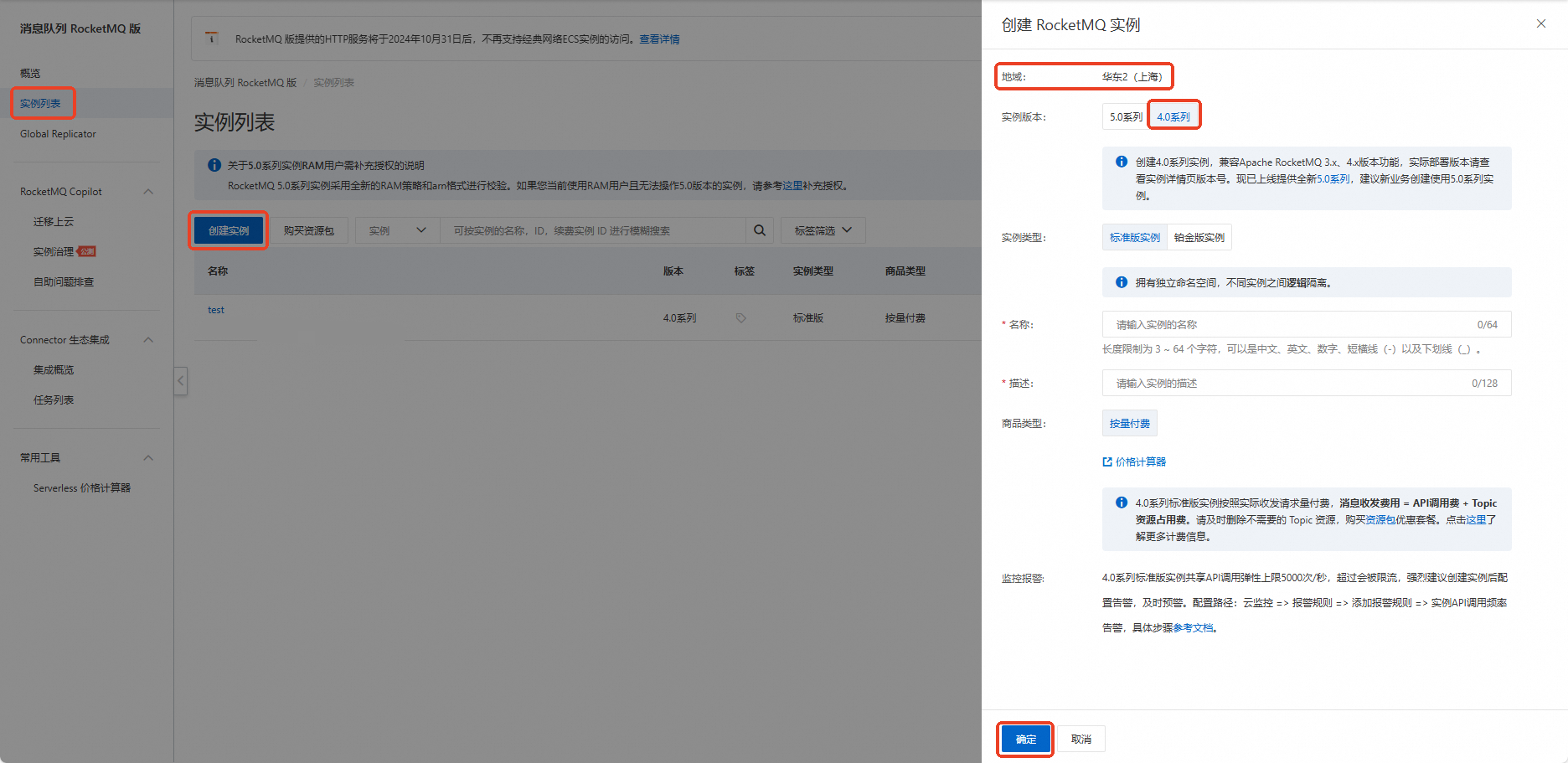
Task: Open the test instance link
Action: [x=216, y=310]
